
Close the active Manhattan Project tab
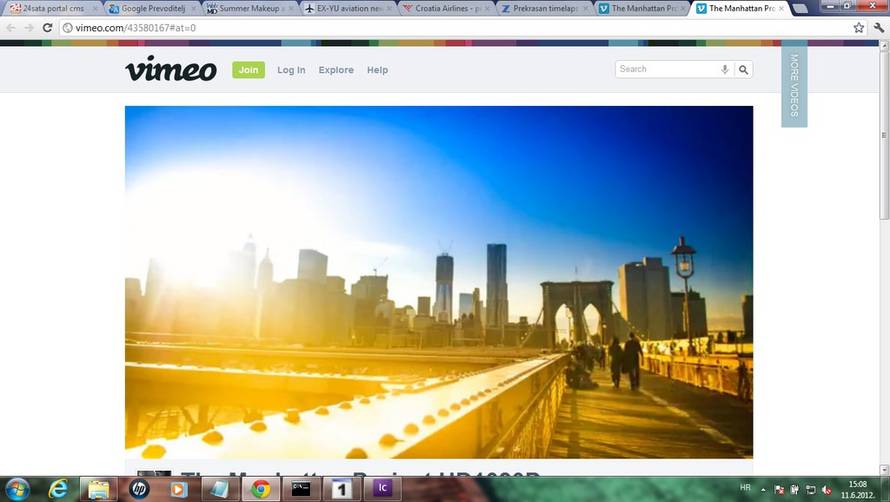point(782,9)
